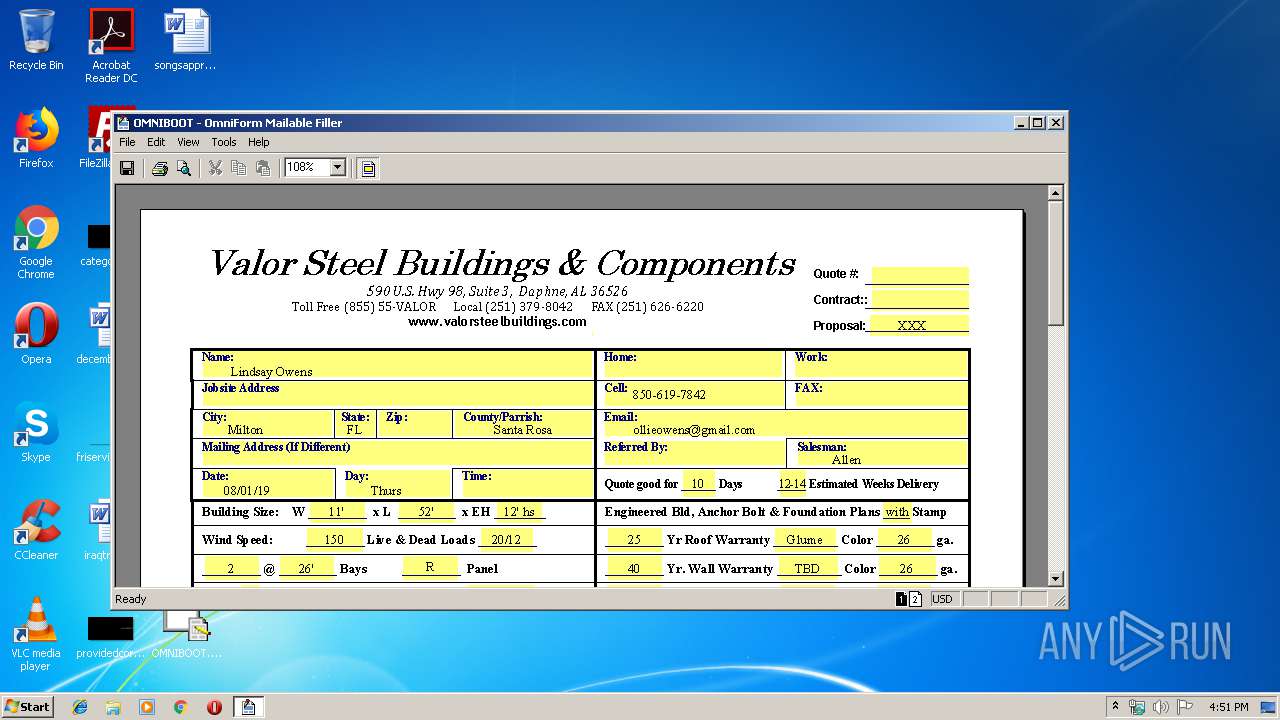Open Print Preview from the toolbar
Screen dimensions: 1280x720
[x=183, y=168]
